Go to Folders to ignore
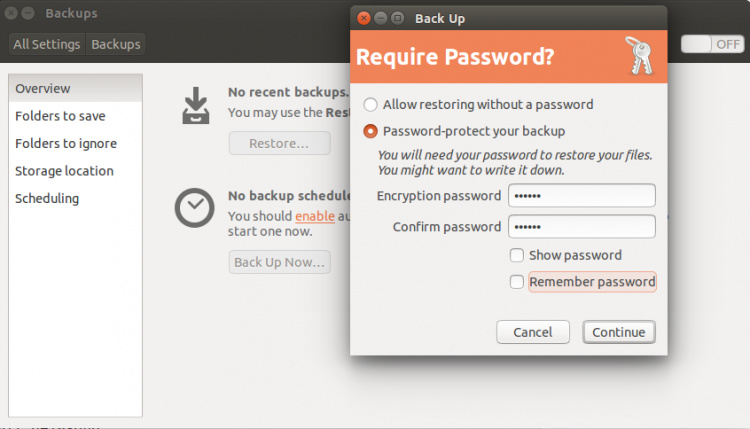This screenshot has height=429, width=750. click(75, 143)
